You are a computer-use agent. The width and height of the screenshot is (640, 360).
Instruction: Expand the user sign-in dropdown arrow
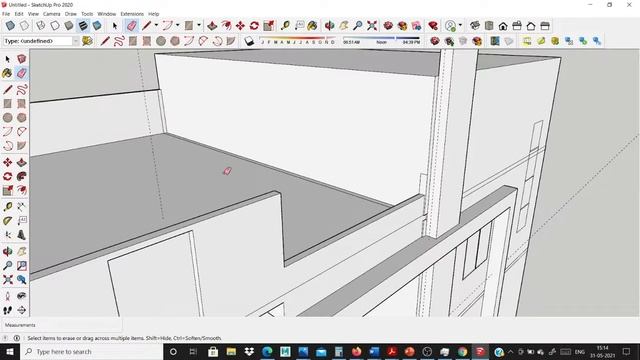pos(460,25)
